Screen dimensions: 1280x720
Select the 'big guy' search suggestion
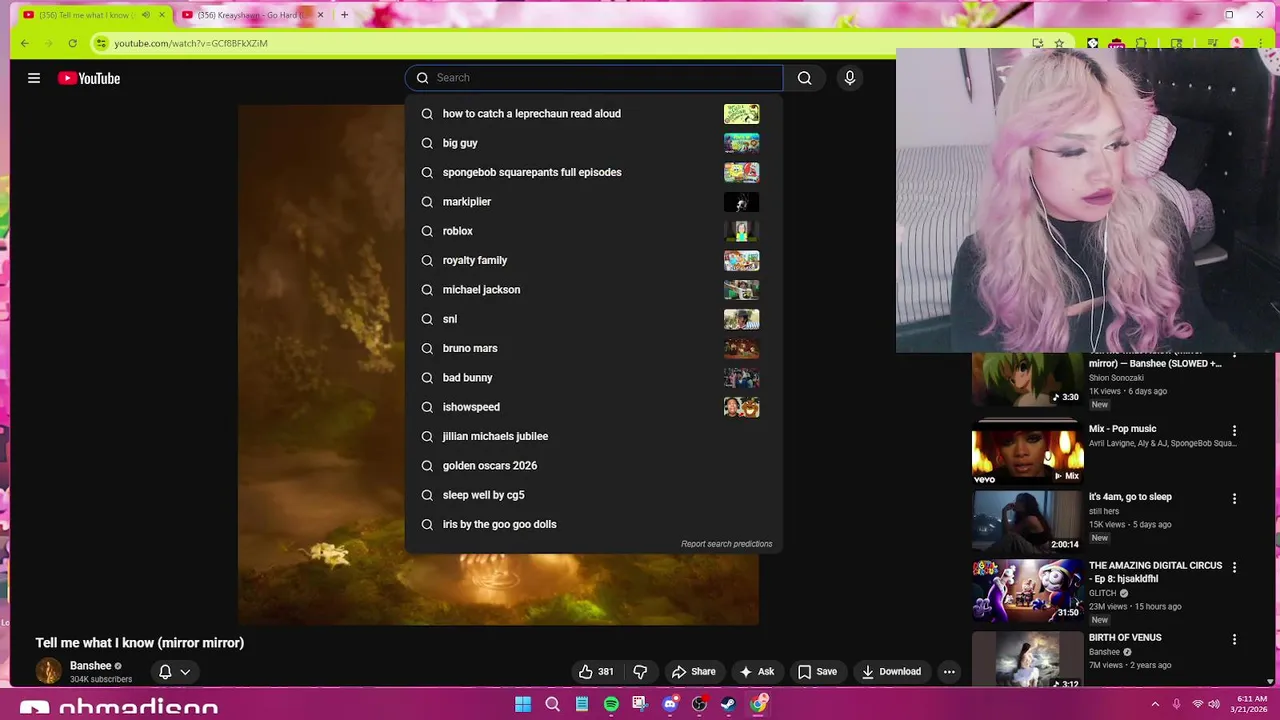594,143
